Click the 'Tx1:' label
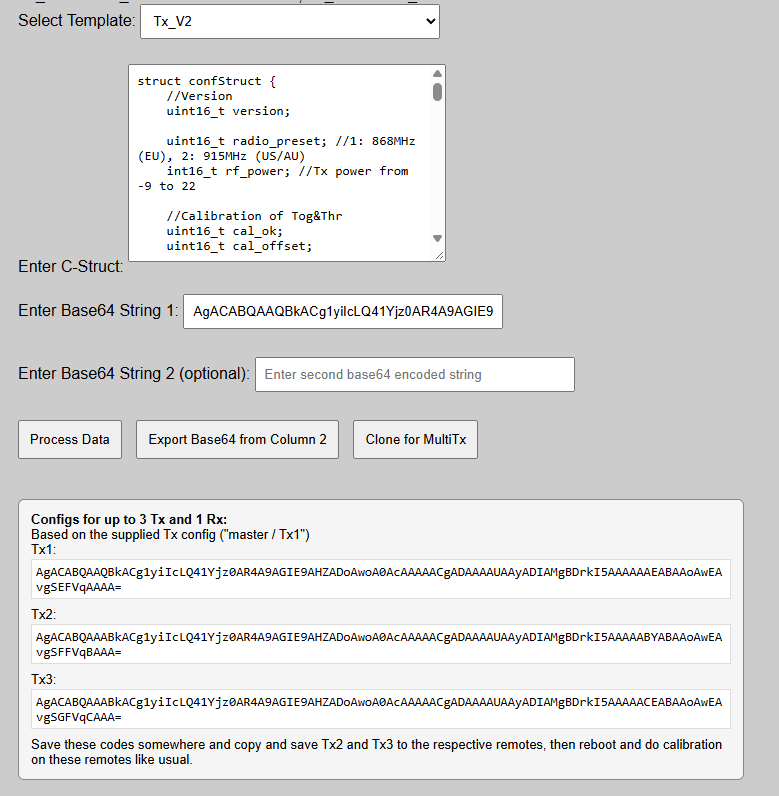 [43, 550]
